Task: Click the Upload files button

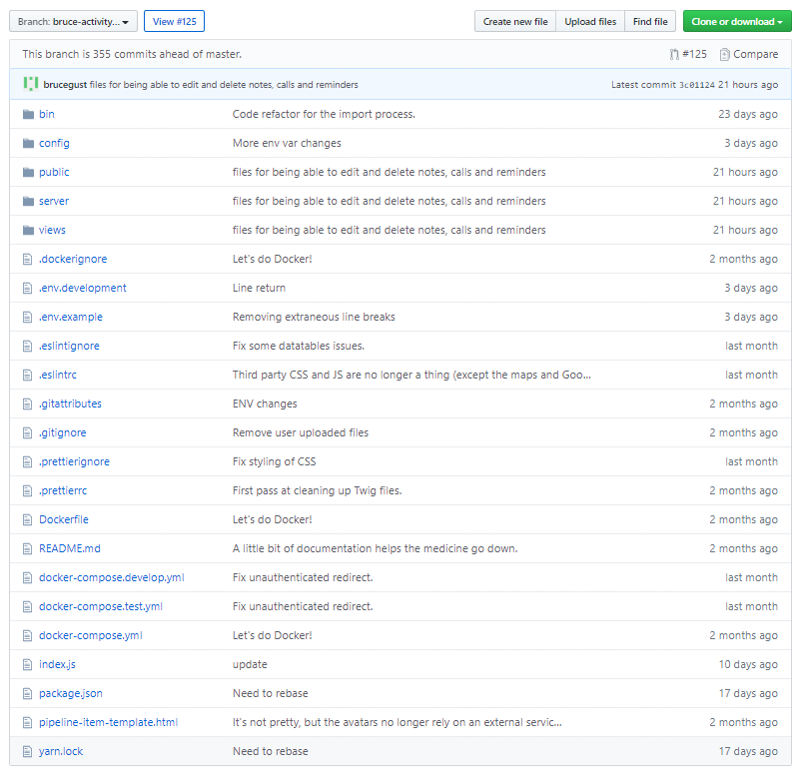Action: point(590,21)
